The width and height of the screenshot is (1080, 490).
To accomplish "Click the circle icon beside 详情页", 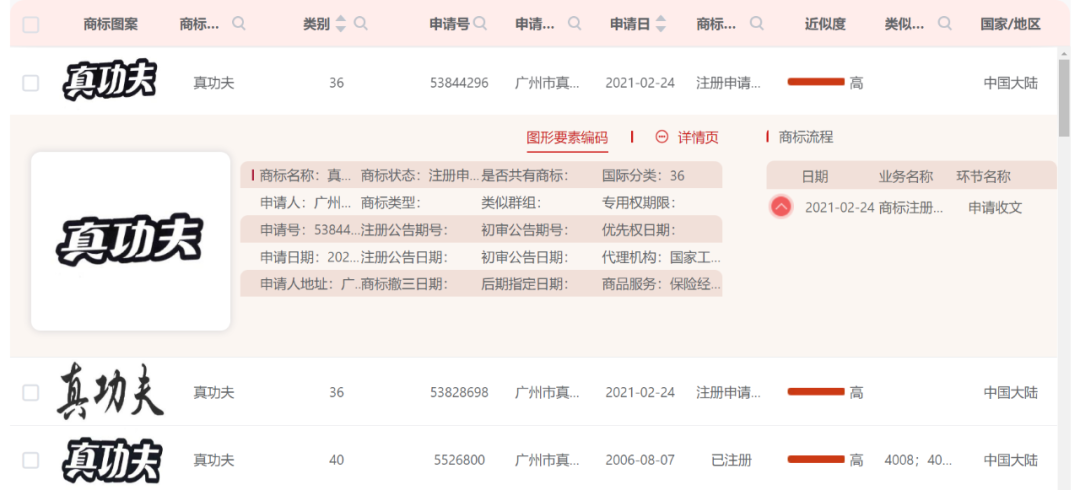I will point(662,136).
